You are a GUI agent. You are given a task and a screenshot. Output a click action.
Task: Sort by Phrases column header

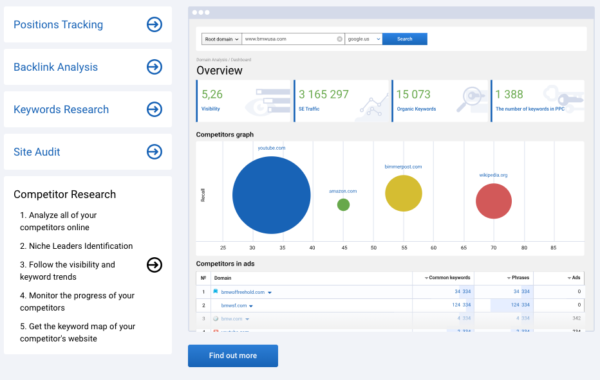[518, 278]
